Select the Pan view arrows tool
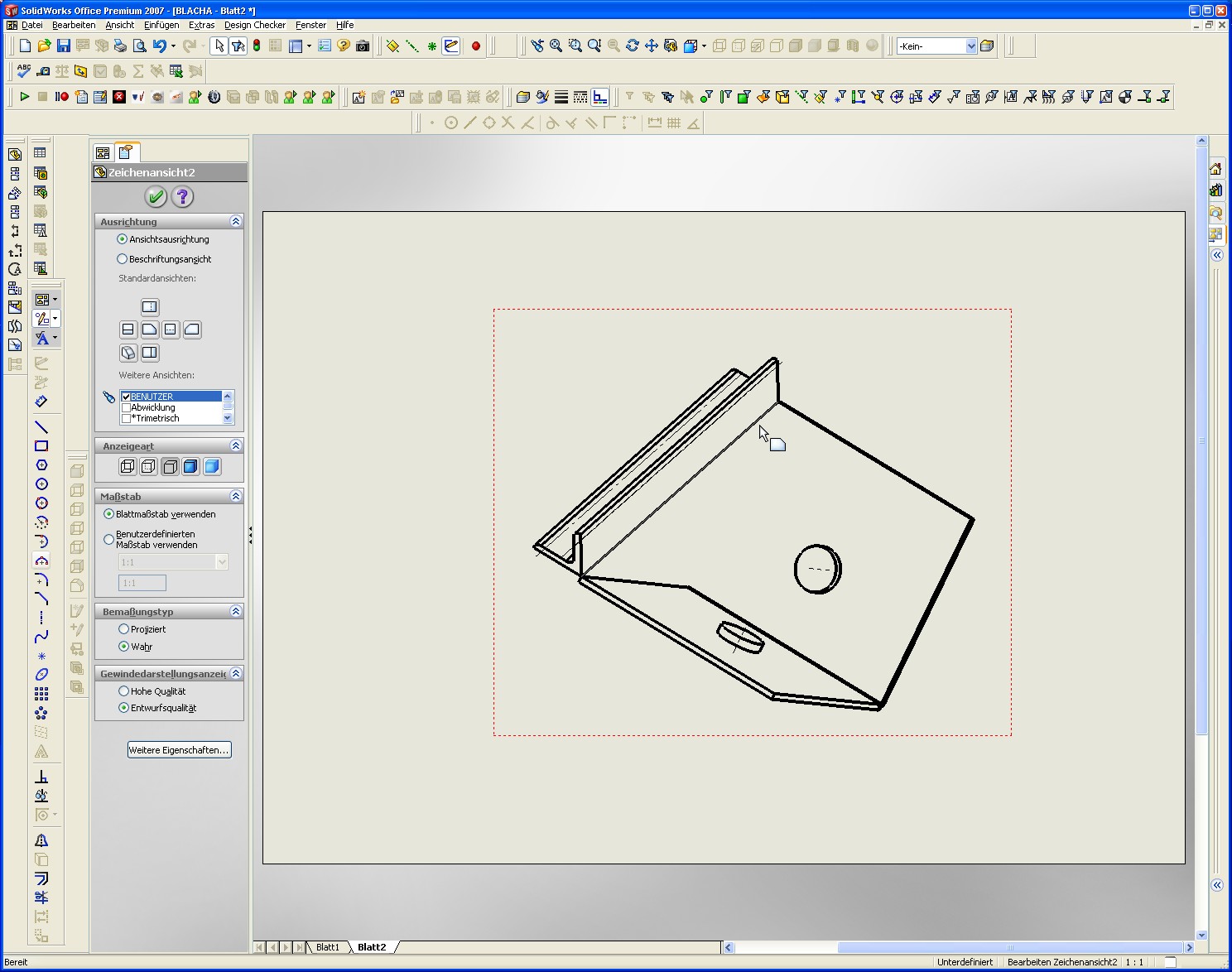The height and width of the screenshot is (972, 1232). click(x=652, y=46)
